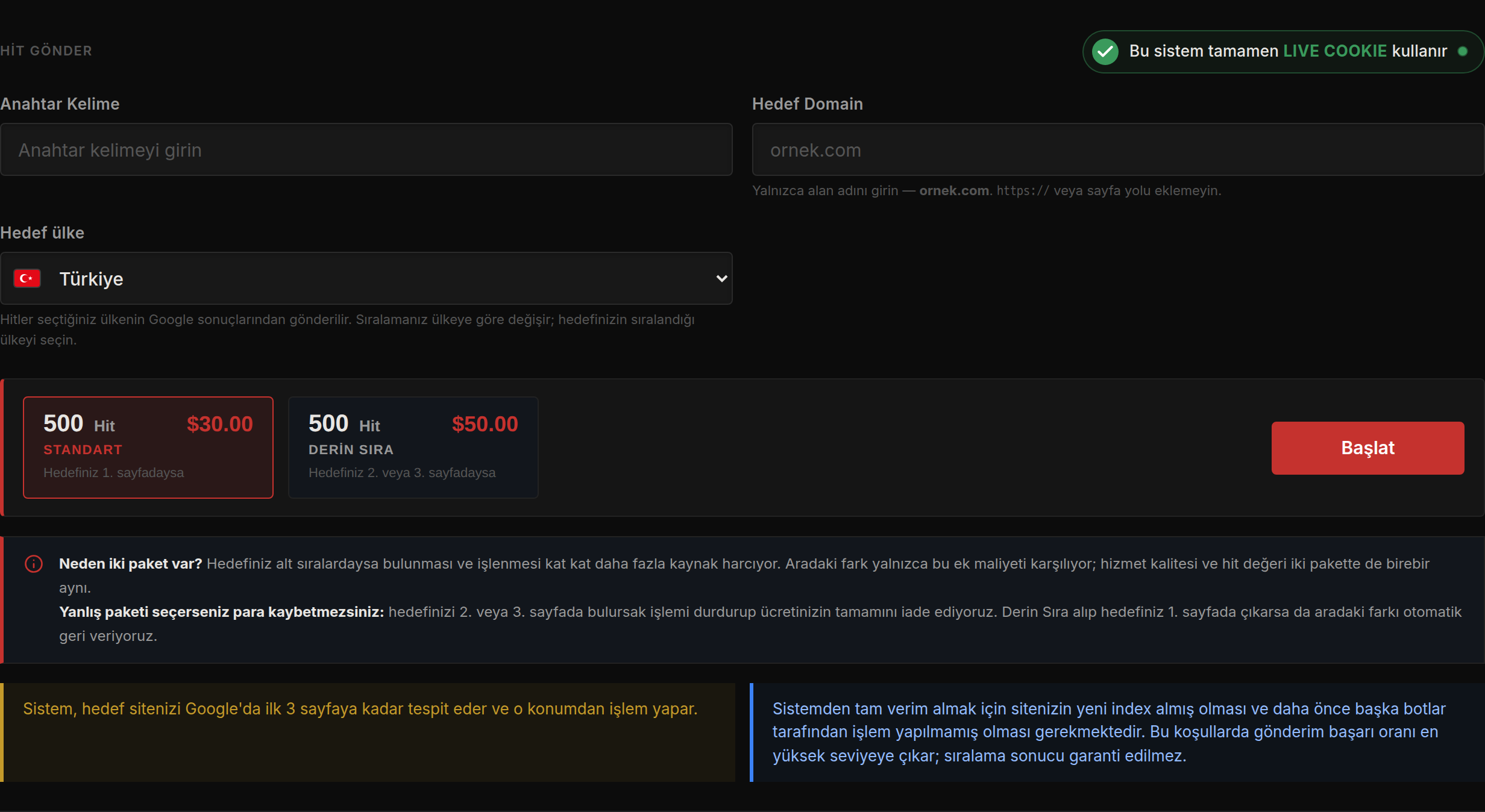Screen dimensions: 1485x812
Task: Click the Başlat button
Action: click(x=1367, y=448)
